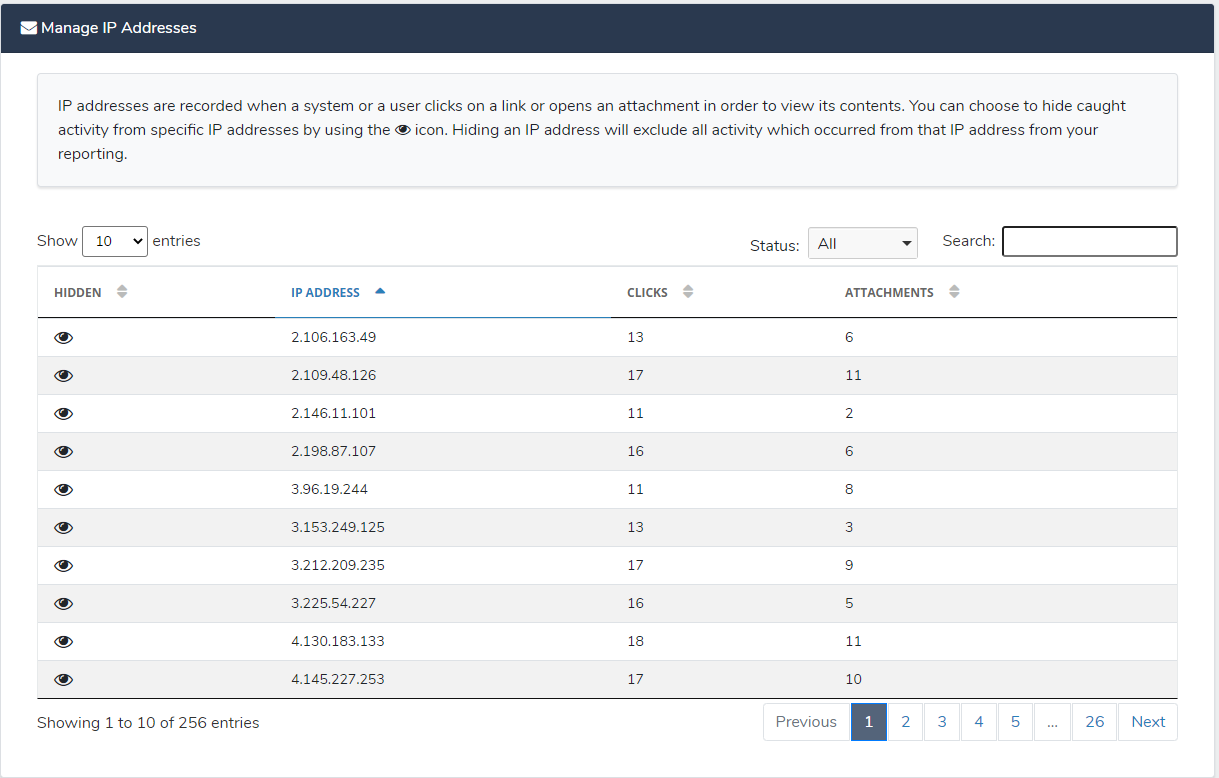This screenshot has height=778, width=1219.
Task: Open page 5 of the IP list
Action: click(1015, 721)
